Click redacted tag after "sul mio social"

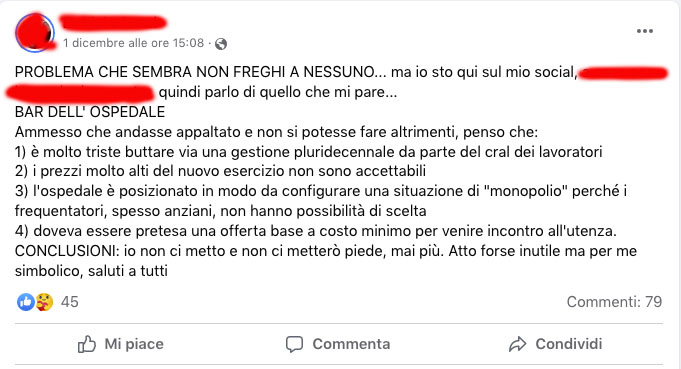pyautogui.click(x=623, y=73)
